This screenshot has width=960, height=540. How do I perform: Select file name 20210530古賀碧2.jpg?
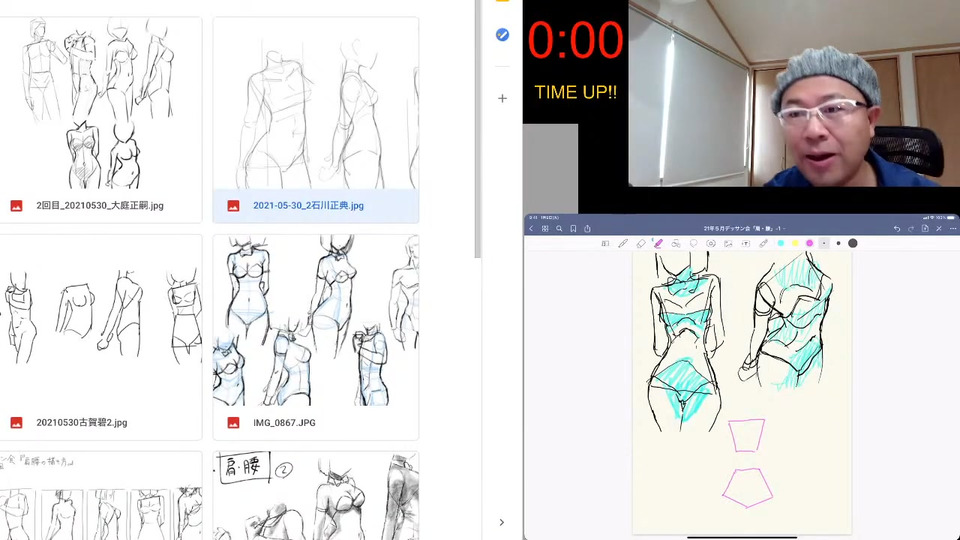pos(82,422)
